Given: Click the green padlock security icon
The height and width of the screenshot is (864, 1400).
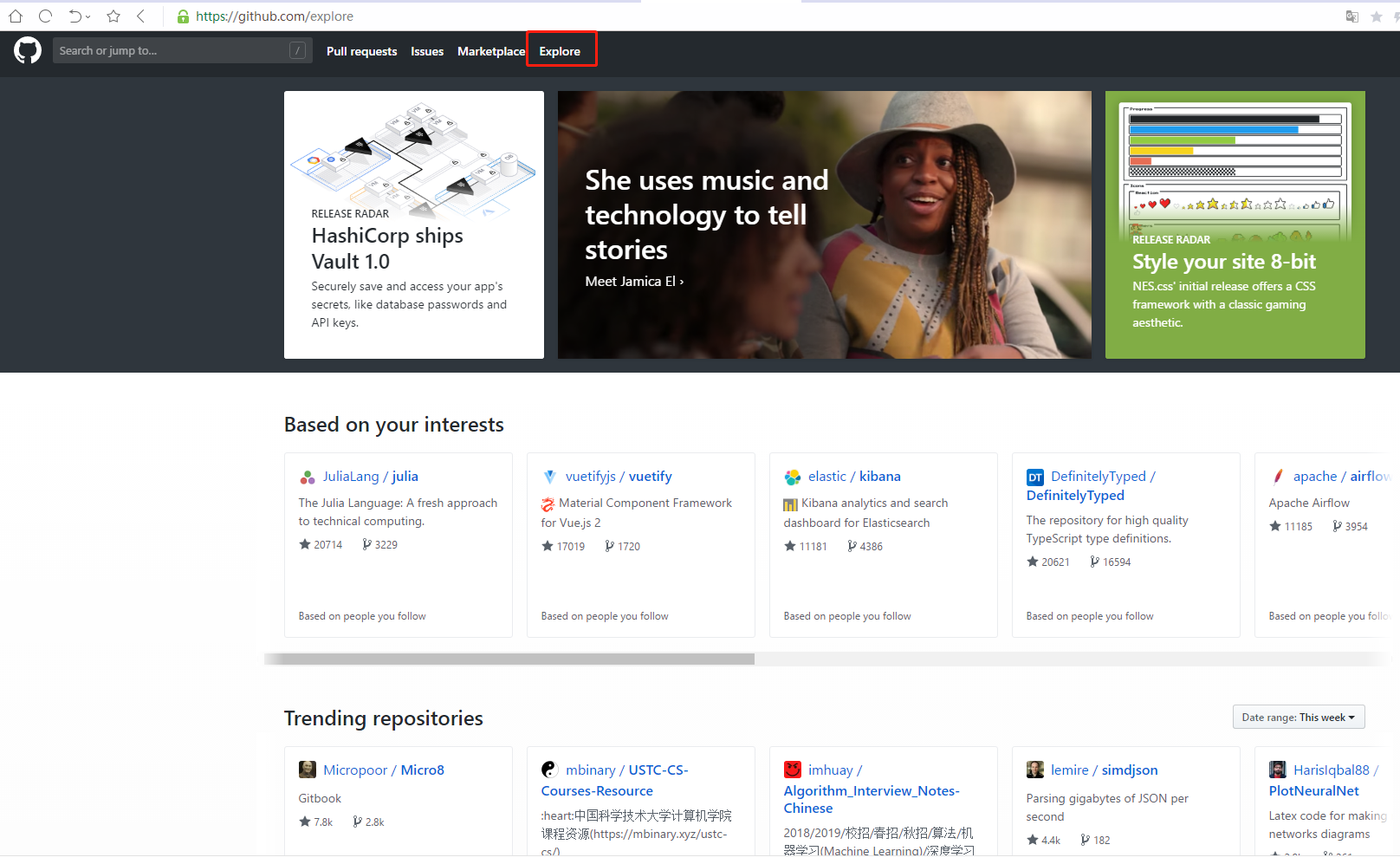Looking at the screenshot, I should click(x=183, y=16).
